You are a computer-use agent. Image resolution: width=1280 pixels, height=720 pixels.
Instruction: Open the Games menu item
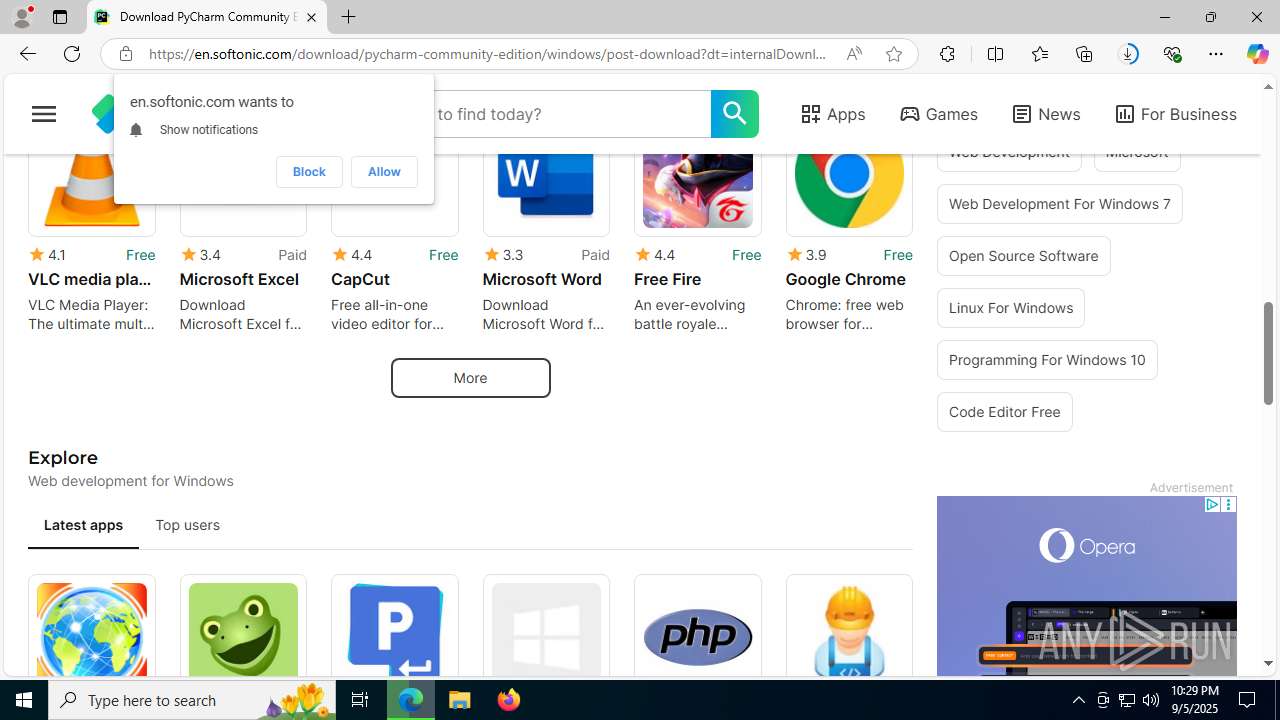(939, 114)
